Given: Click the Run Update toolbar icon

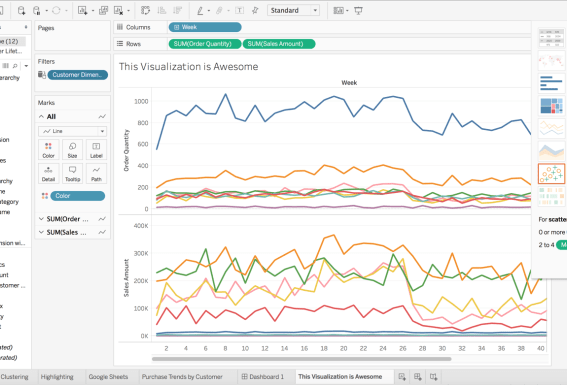Looking at the screenshot, I should (56, 10).
